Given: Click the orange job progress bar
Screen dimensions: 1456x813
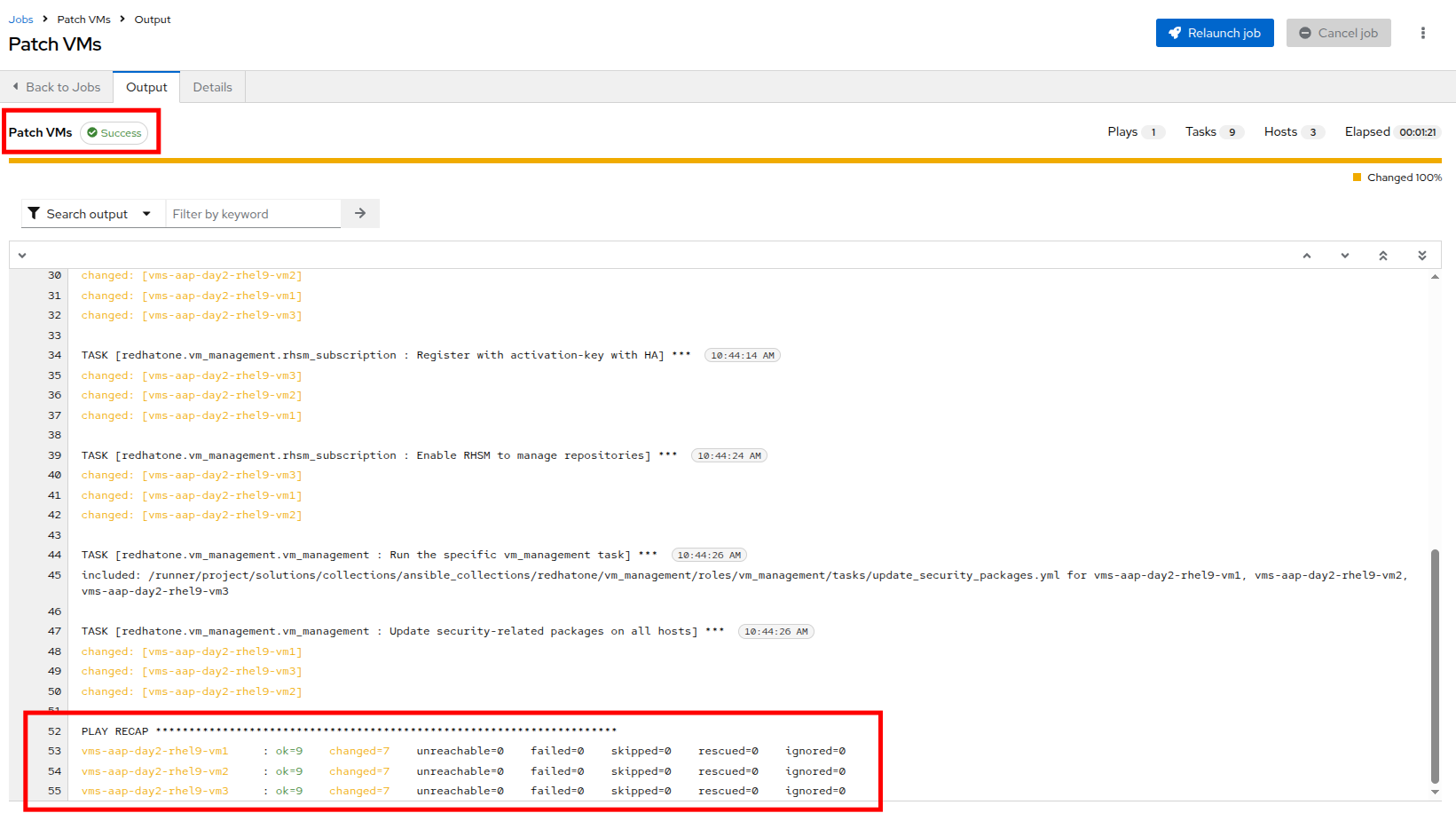Looking at the screenshot, I should pos(724,161).
